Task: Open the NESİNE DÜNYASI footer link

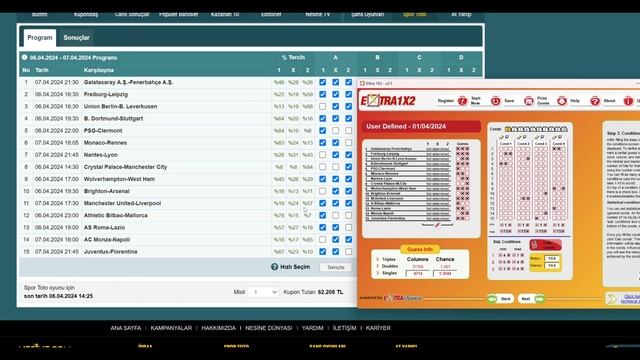Action: pyautogui.click(x=269, y=328)
